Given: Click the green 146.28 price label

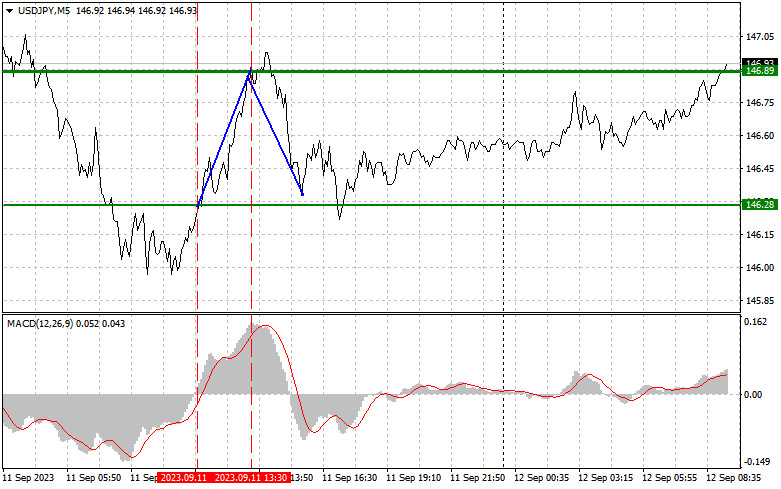Looking at the screenshot, I should click(x=760, y=204).
